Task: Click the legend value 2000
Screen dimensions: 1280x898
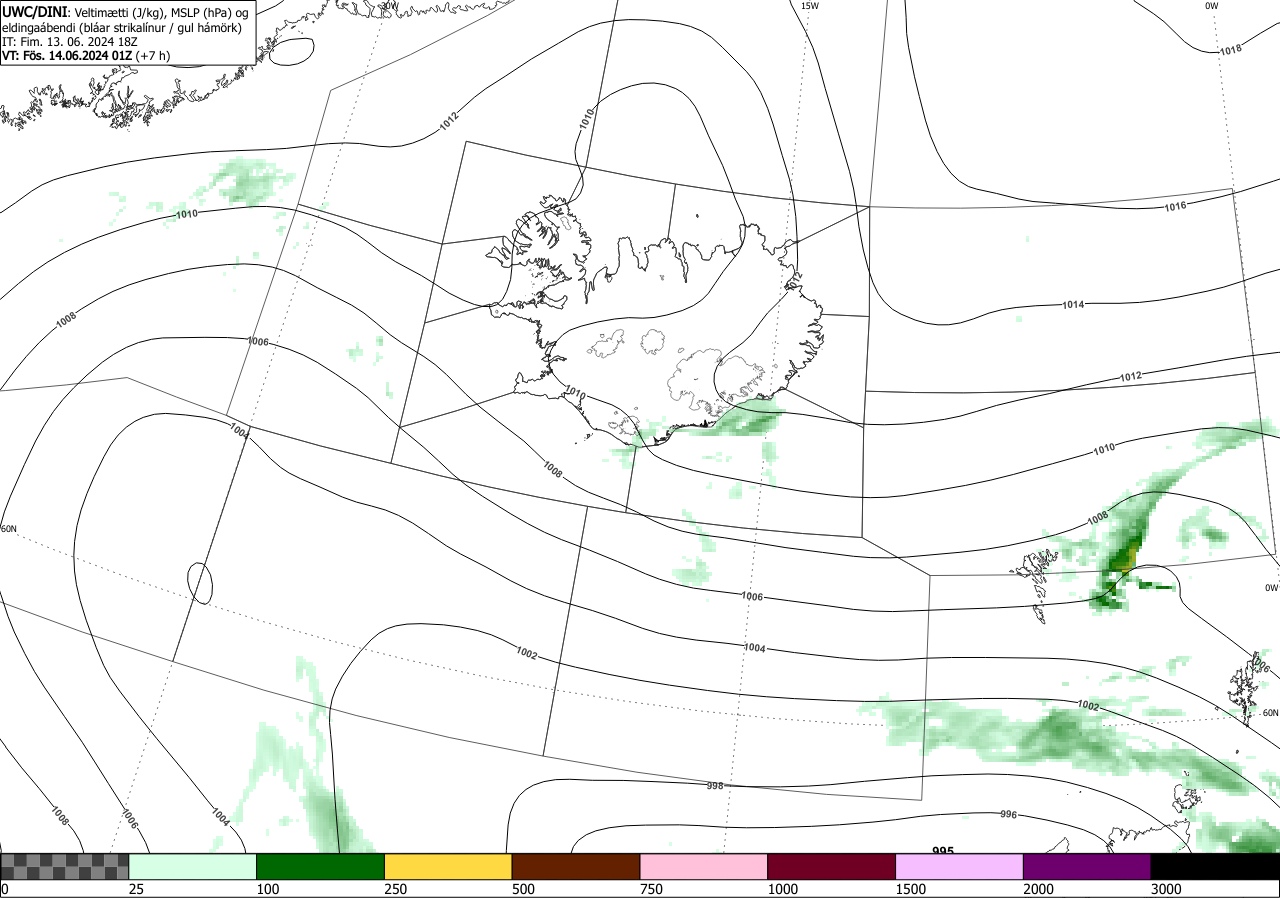Action: click(1040, 889)
